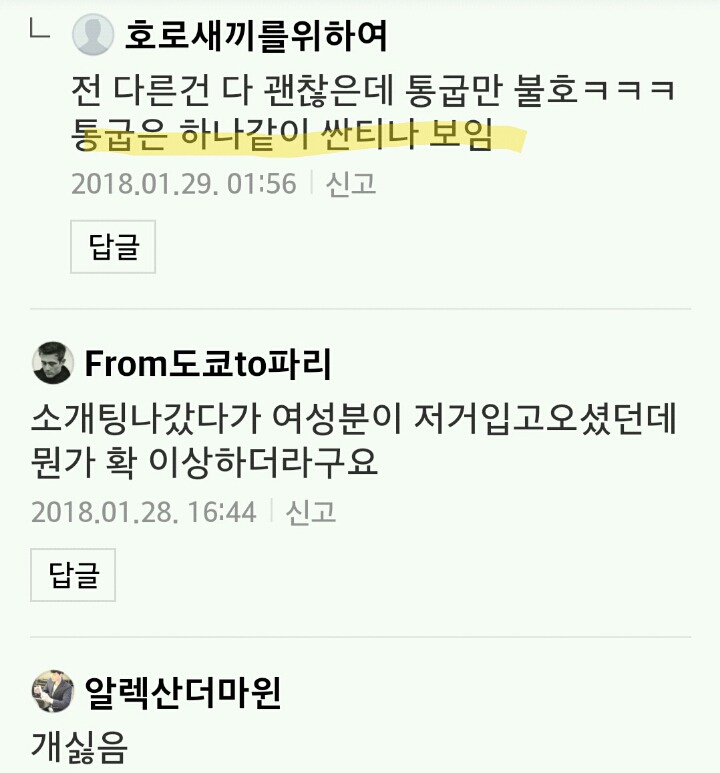Report the comment dated 2018.01.28. 16:44

point(311,512)
